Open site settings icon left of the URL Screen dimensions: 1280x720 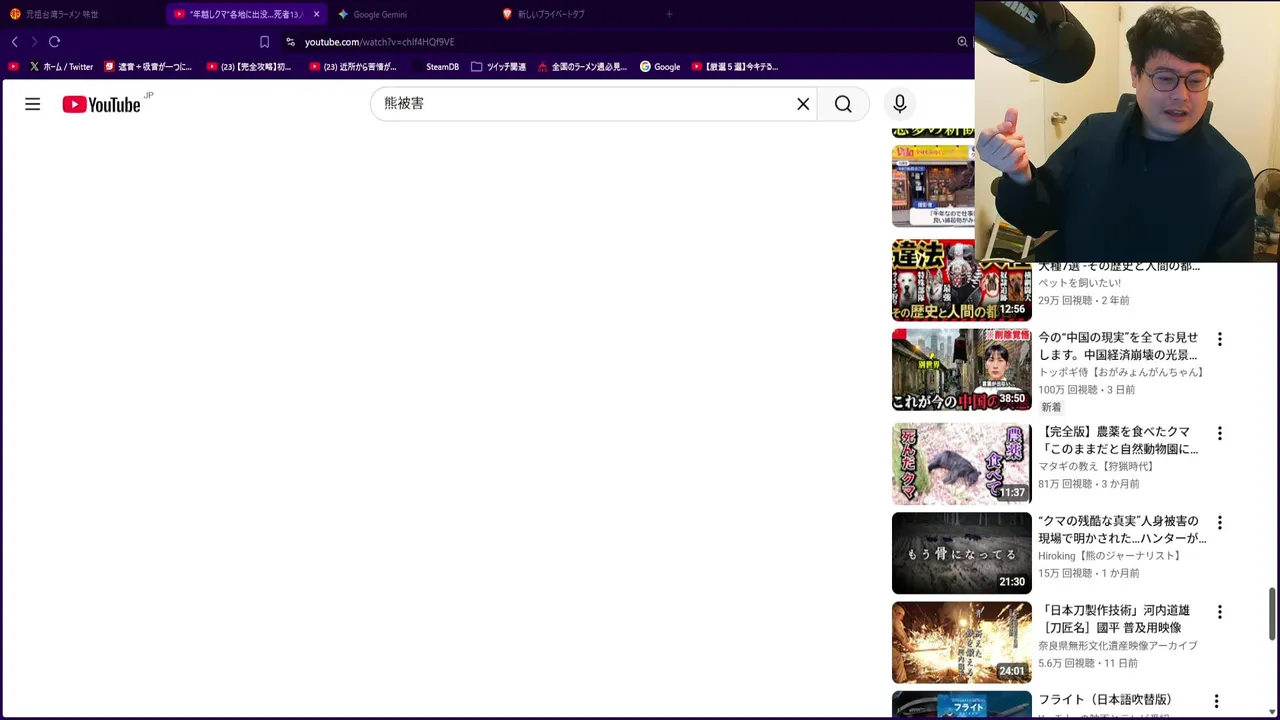pos(290,42)
